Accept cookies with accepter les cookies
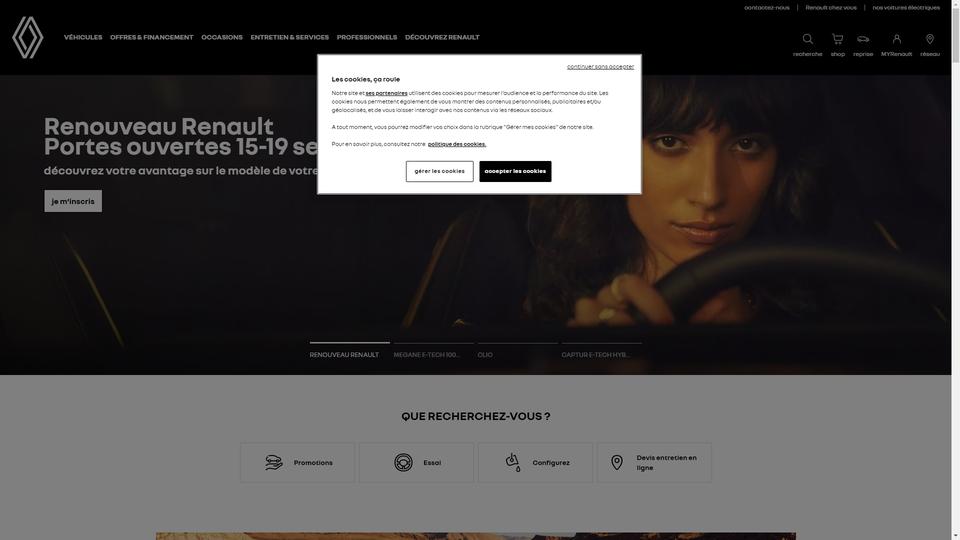960x540 pixels. coord(515,171)
